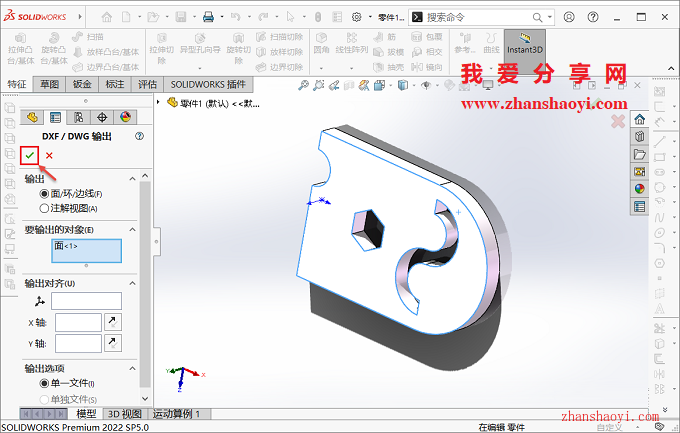Click the search commands field
This screenshot has height=433, width=680.
tap(477, 17)
